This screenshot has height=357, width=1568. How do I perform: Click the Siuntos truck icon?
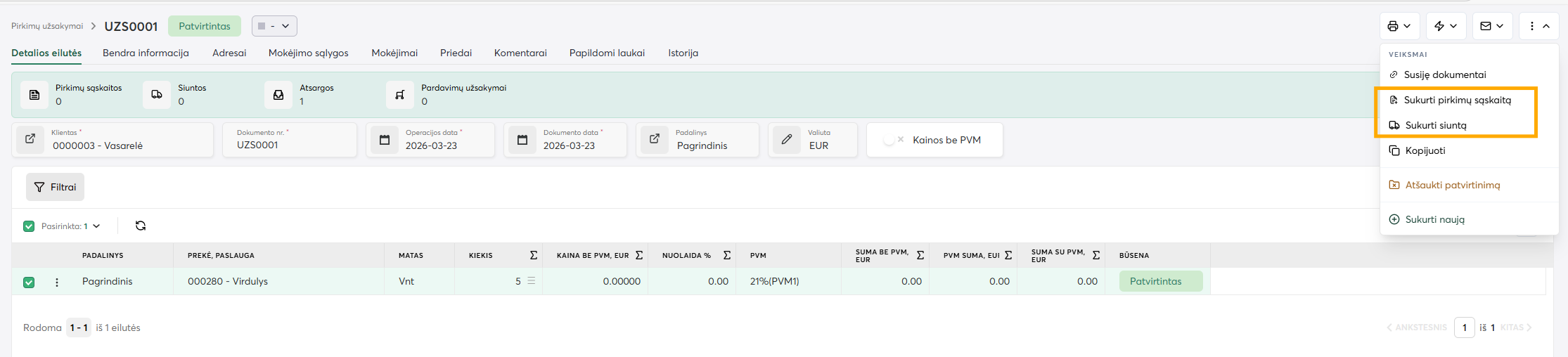pyautogui.click(x=157, y=95)
